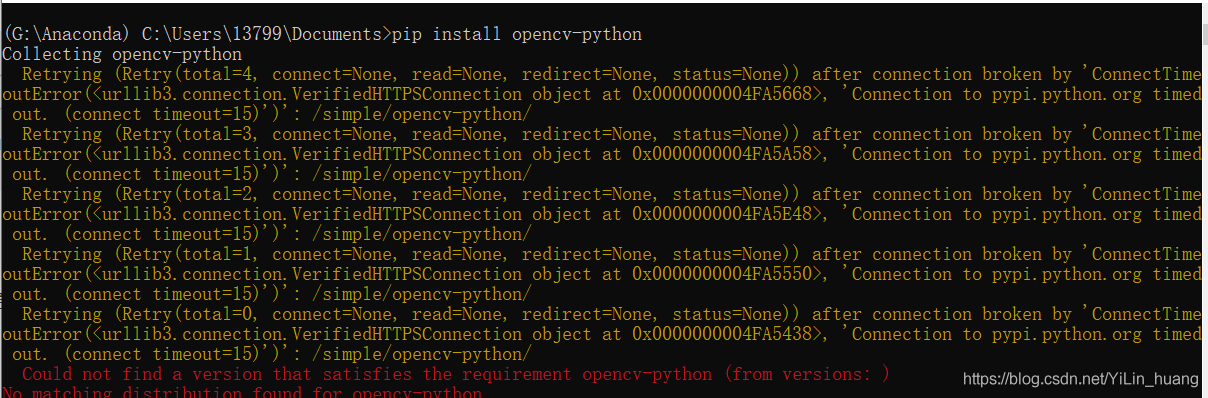Screen dimensions: 1208x398
Task: Click the 'Retry(total=1' warning text
Action: click(x=189, y=254)
